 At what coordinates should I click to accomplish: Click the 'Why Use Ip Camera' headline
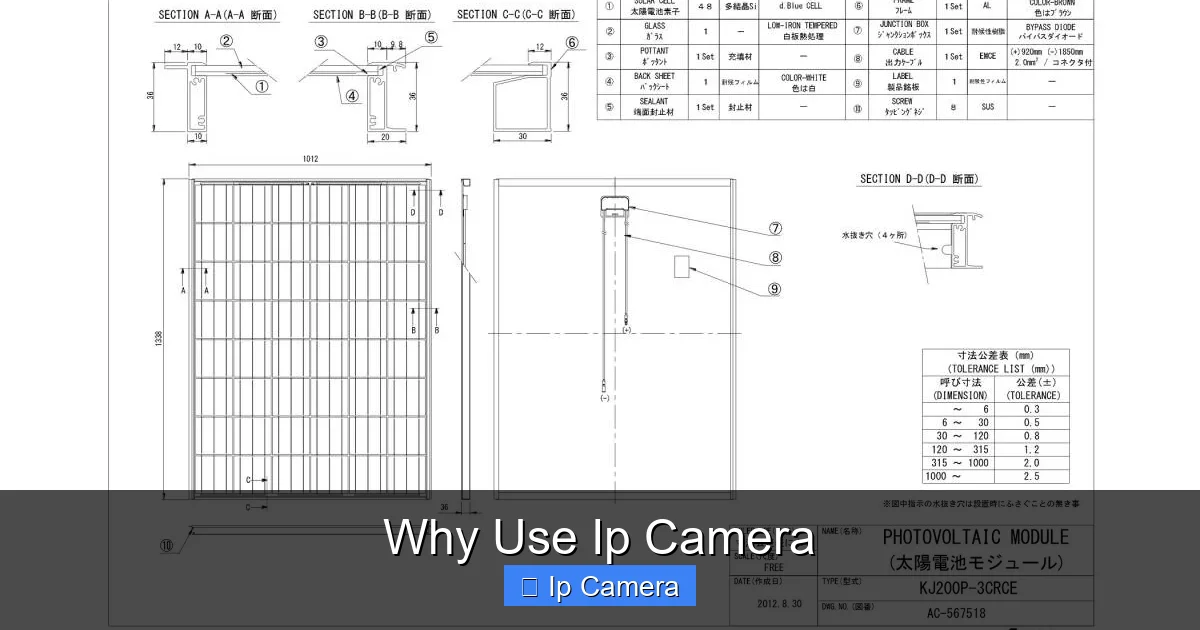[600, 537]
